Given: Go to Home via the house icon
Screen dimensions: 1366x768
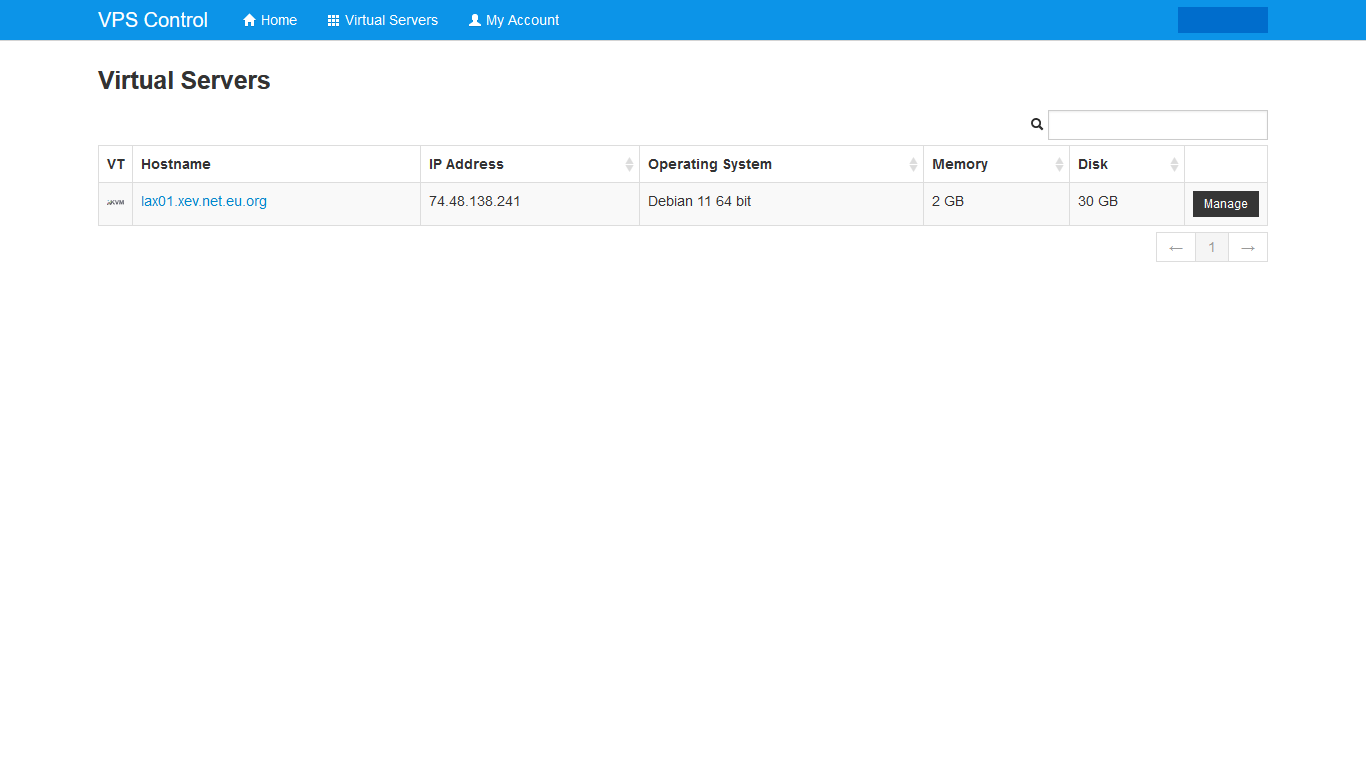Looking at the screenshot, I should click(x=250, y=20).
